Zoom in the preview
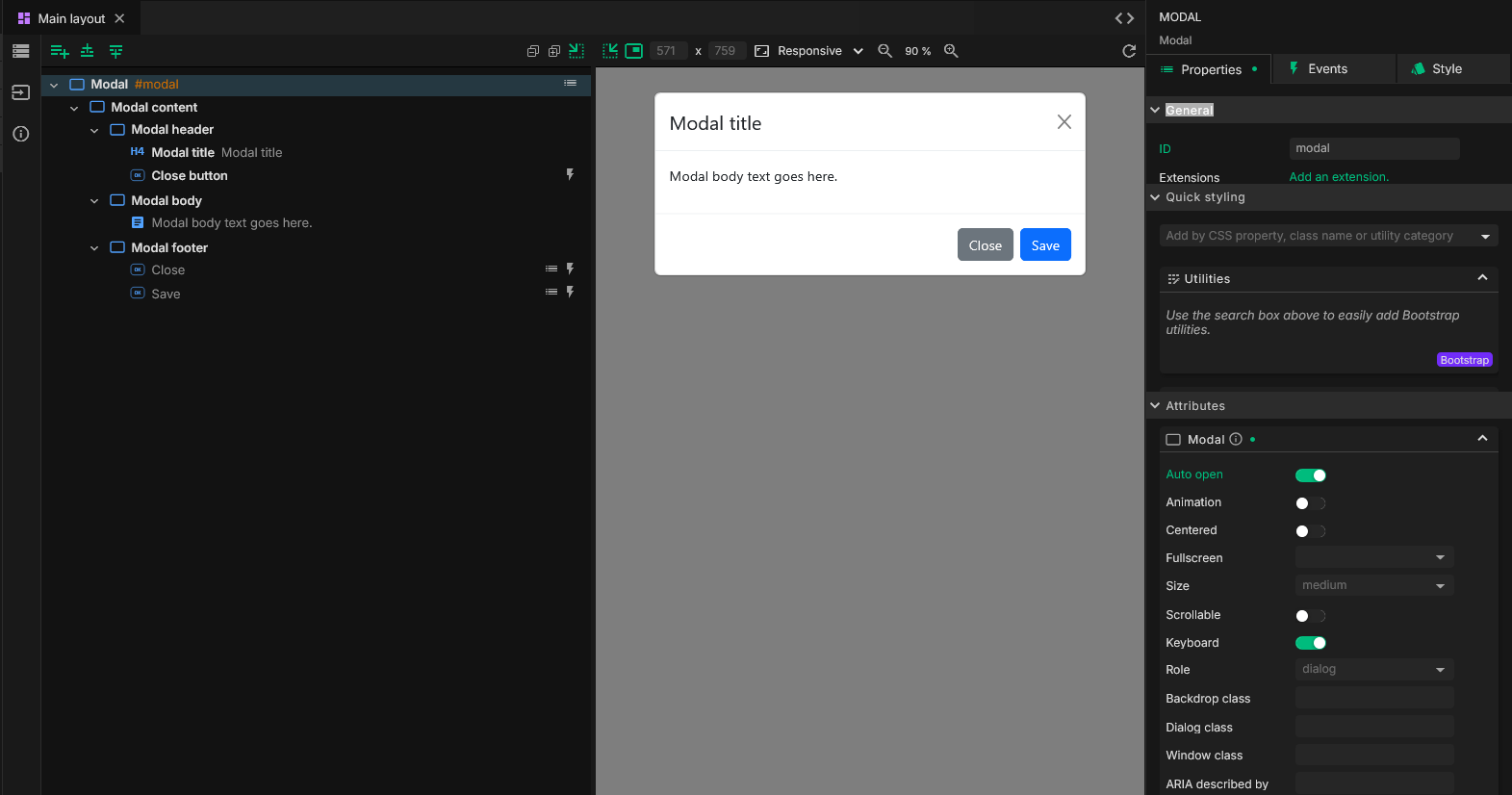The height and width of the screenshot is (795, 1512). pos(951,51)
